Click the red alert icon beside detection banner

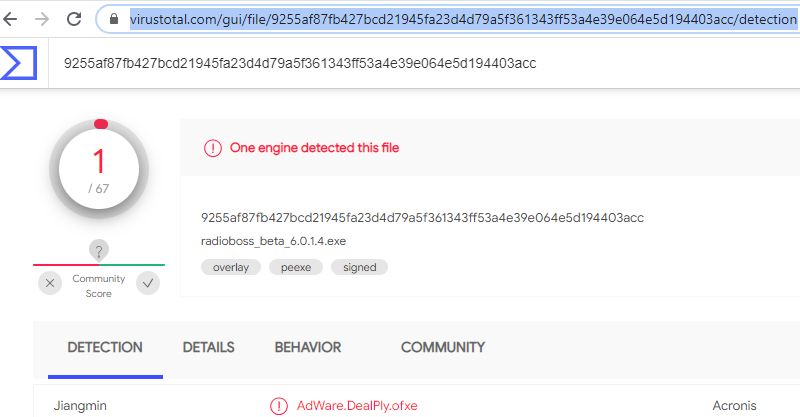[212, 148]
